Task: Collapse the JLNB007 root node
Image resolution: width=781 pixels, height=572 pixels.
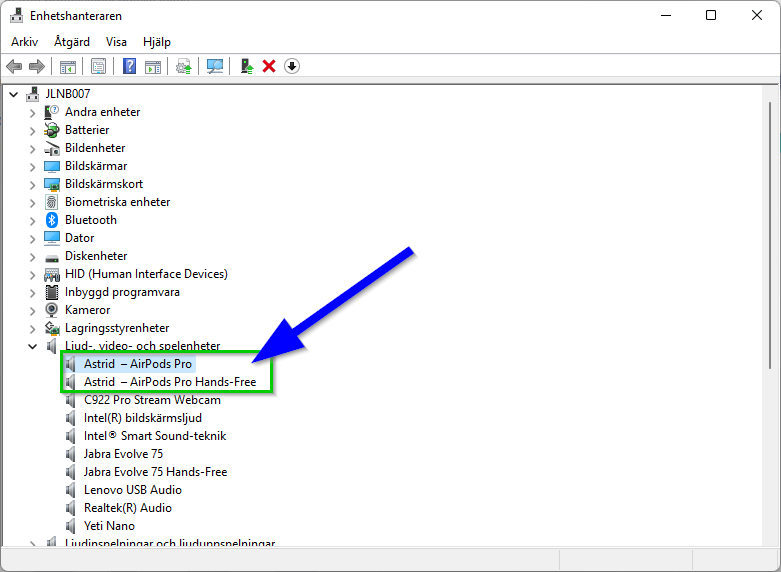Action: click(x=14, y=94)
